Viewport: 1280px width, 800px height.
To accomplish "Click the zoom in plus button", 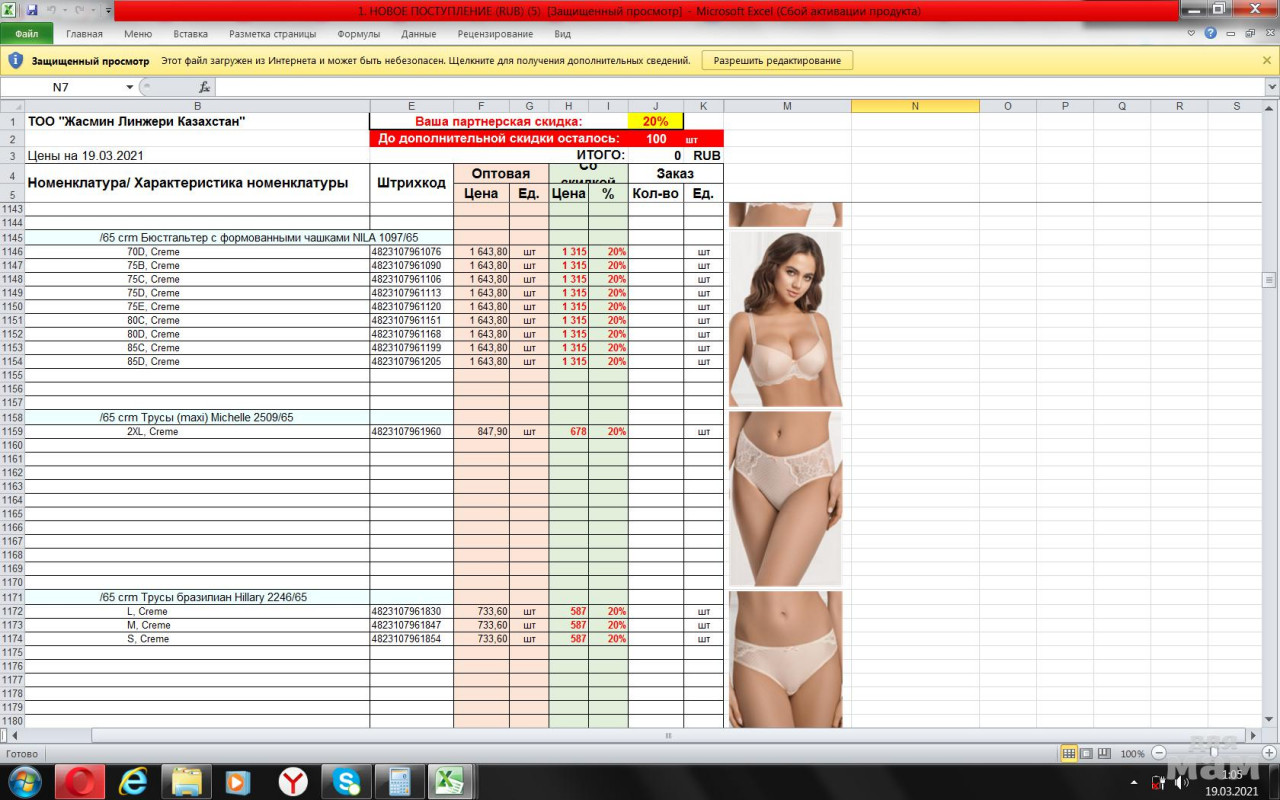I will pos(1268,753).
